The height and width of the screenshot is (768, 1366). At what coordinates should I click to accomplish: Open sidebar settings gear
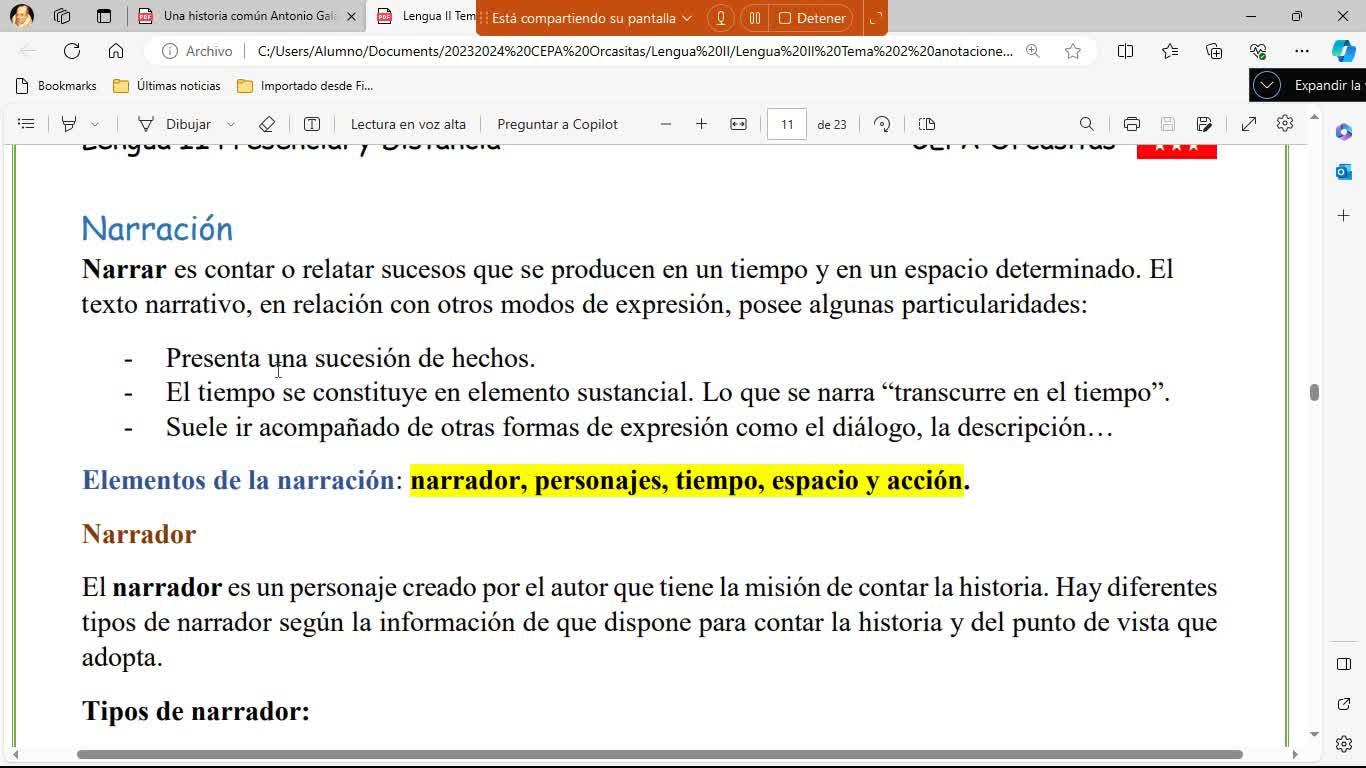[1343, 744]
